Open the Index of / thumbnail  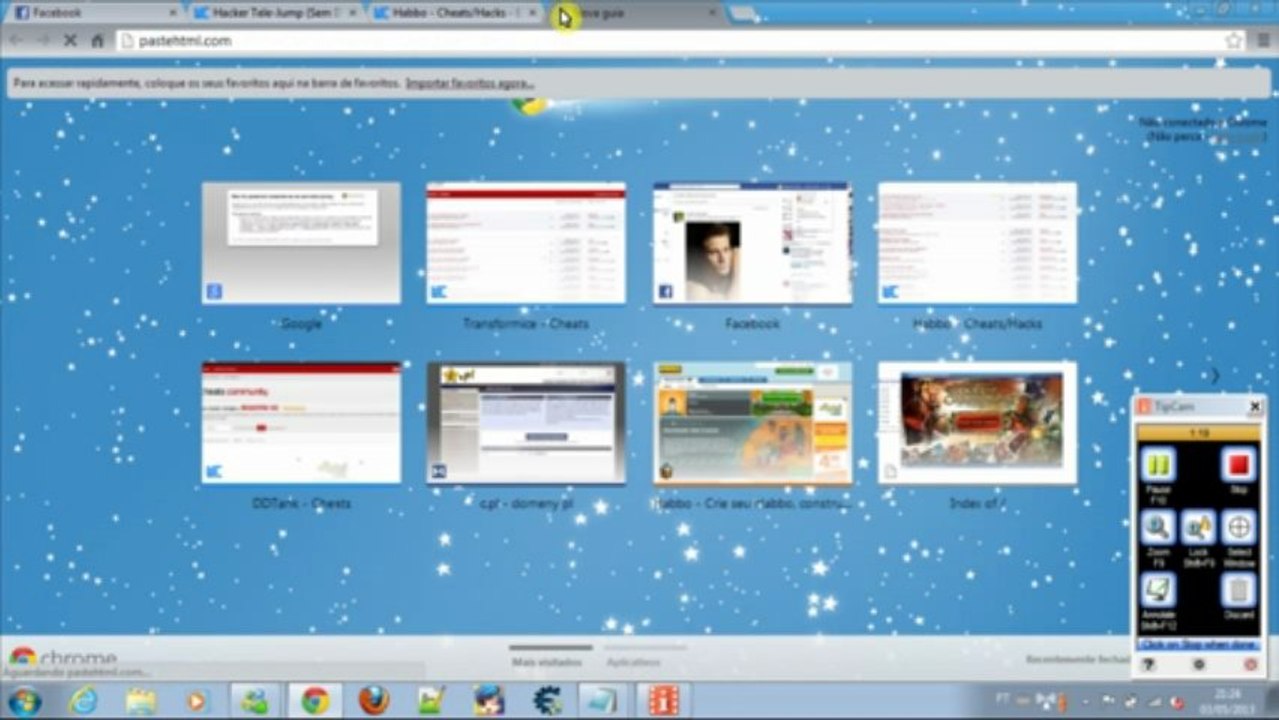[977, 423]
